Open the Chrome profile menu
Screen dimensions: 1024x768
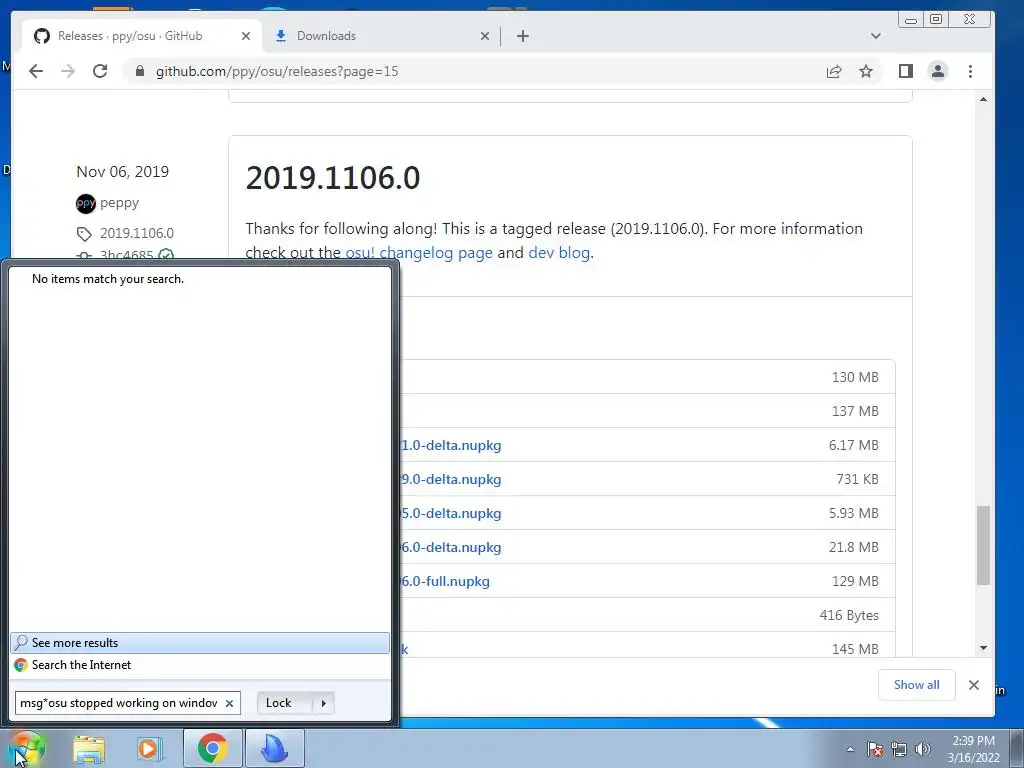pos(938,71)
